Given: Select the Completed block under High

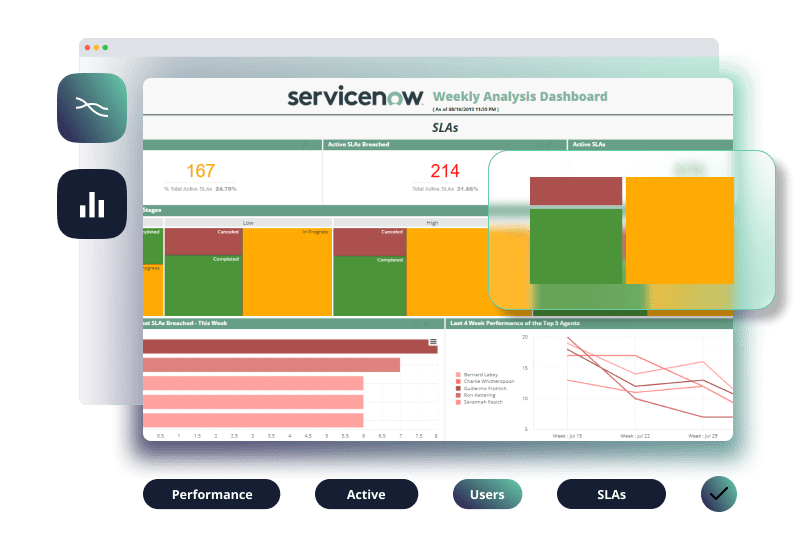Looking at the screenshot, I should [x=370, y=286].
